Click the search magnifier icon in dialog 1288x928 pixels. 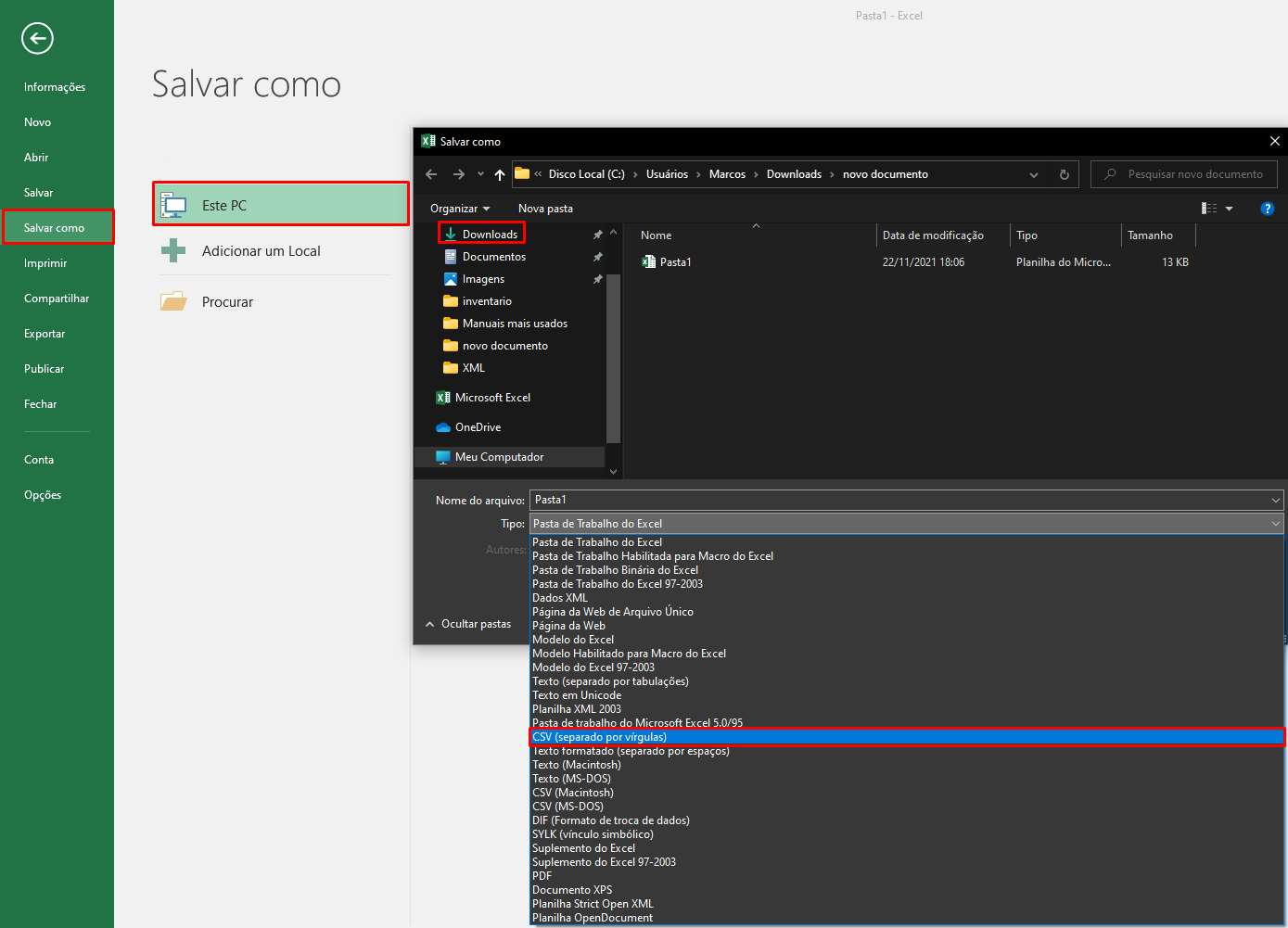click(1110, 174)
